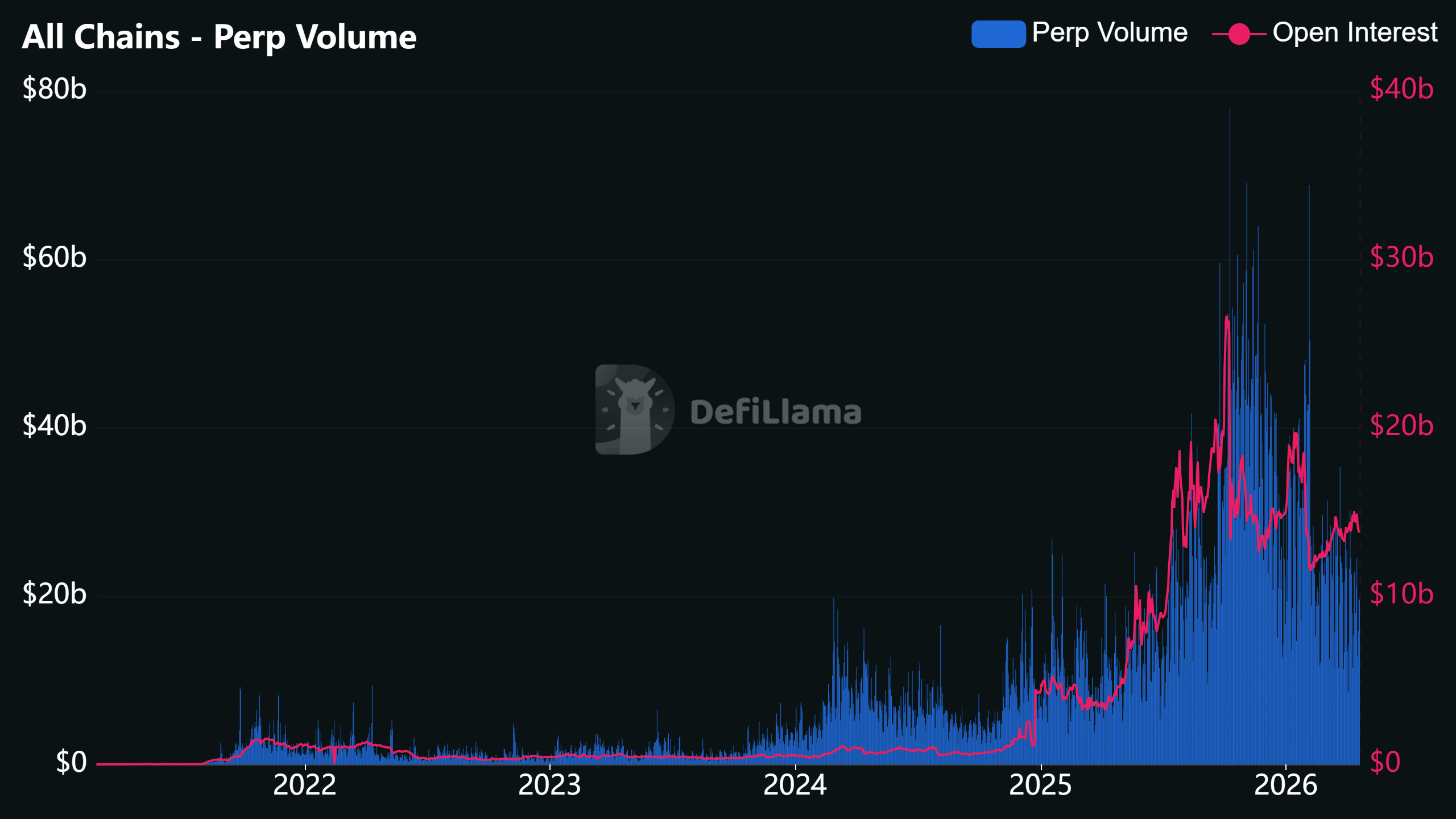1456x819 pixels.
Task: Click the pink $40b right axis label
Action: [x=1401, y=89]
